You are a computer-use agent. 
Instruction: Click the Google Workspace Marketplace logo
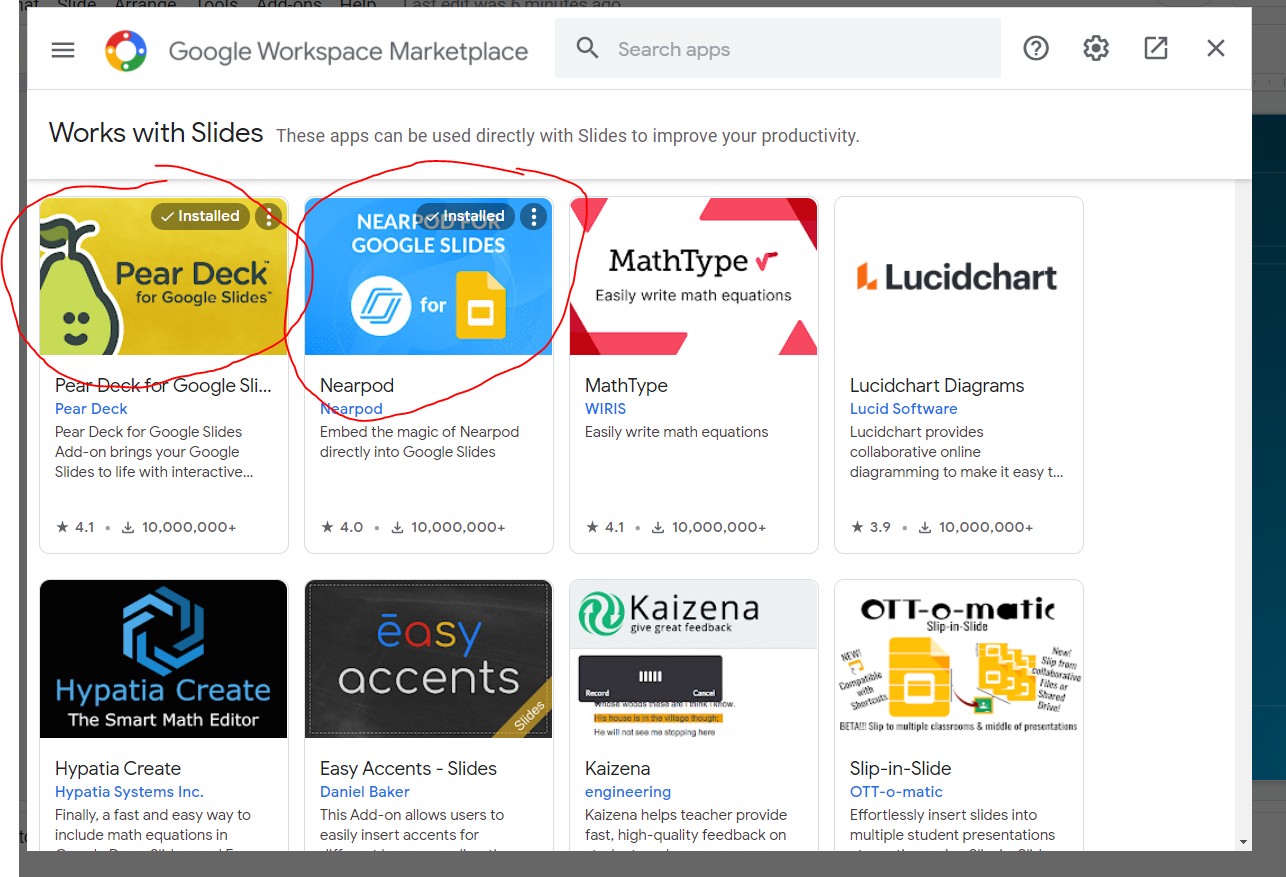tap(126, 50)
